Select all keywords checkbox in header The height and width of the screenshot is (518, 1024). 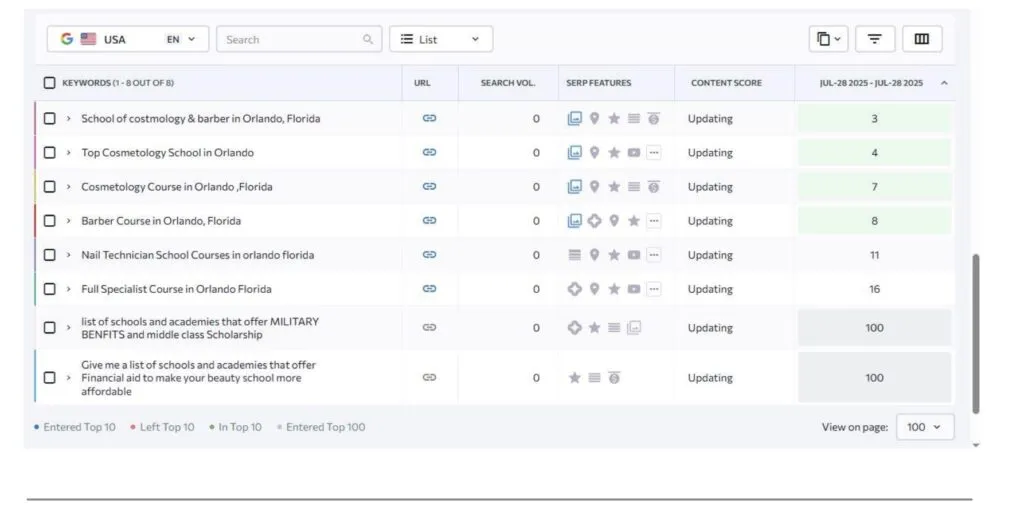(x=50, y=83)
